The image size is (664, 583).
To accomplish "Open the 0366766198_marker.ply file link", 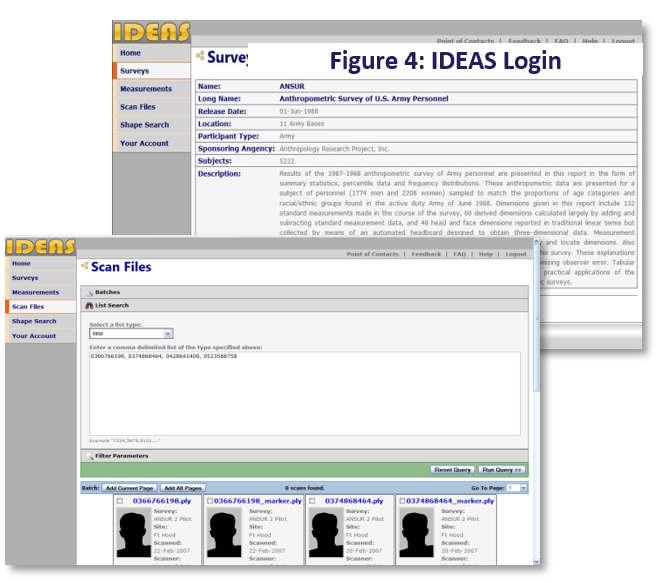I will (257, 501).
